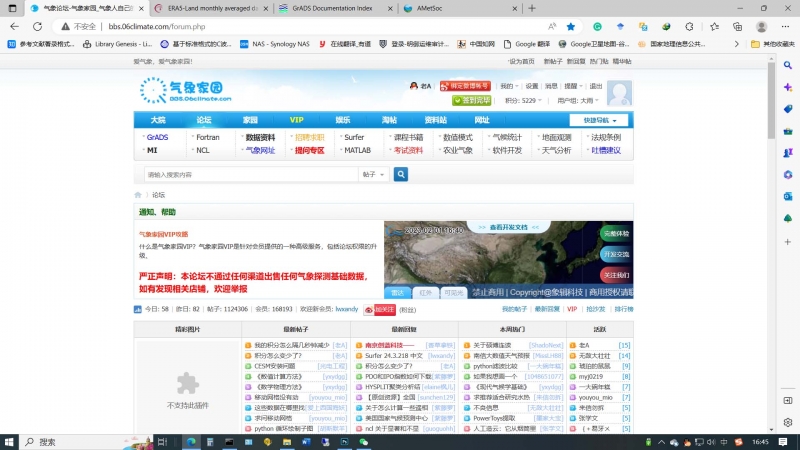Click the blue search magnifier button
Viewport: 800px width, 450px height.
click(401, 174)
